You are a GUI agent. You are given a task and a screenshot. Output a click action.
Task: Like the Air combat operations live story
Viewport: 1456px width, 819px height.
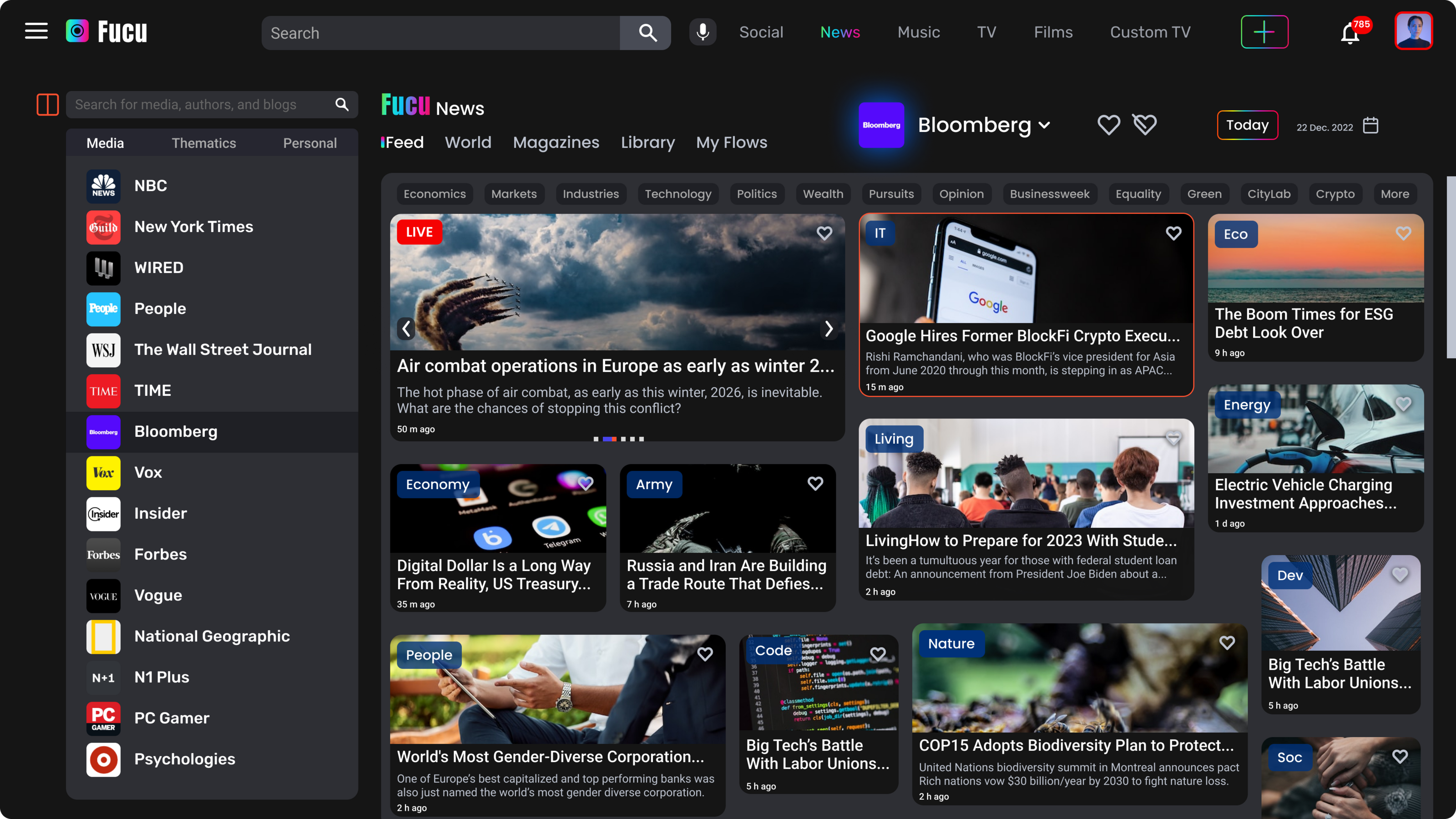click(824, 233)
